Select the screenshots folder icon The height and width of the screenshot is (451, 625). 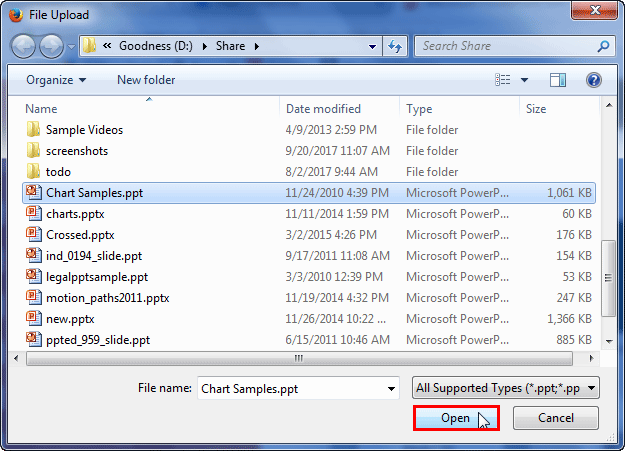tap(33, 150)
